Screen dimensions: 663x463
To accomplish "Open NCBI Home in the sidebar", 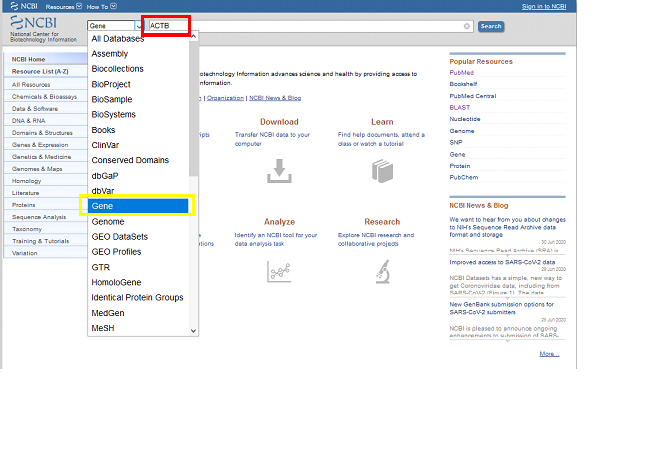I will (x=45, y=59).
